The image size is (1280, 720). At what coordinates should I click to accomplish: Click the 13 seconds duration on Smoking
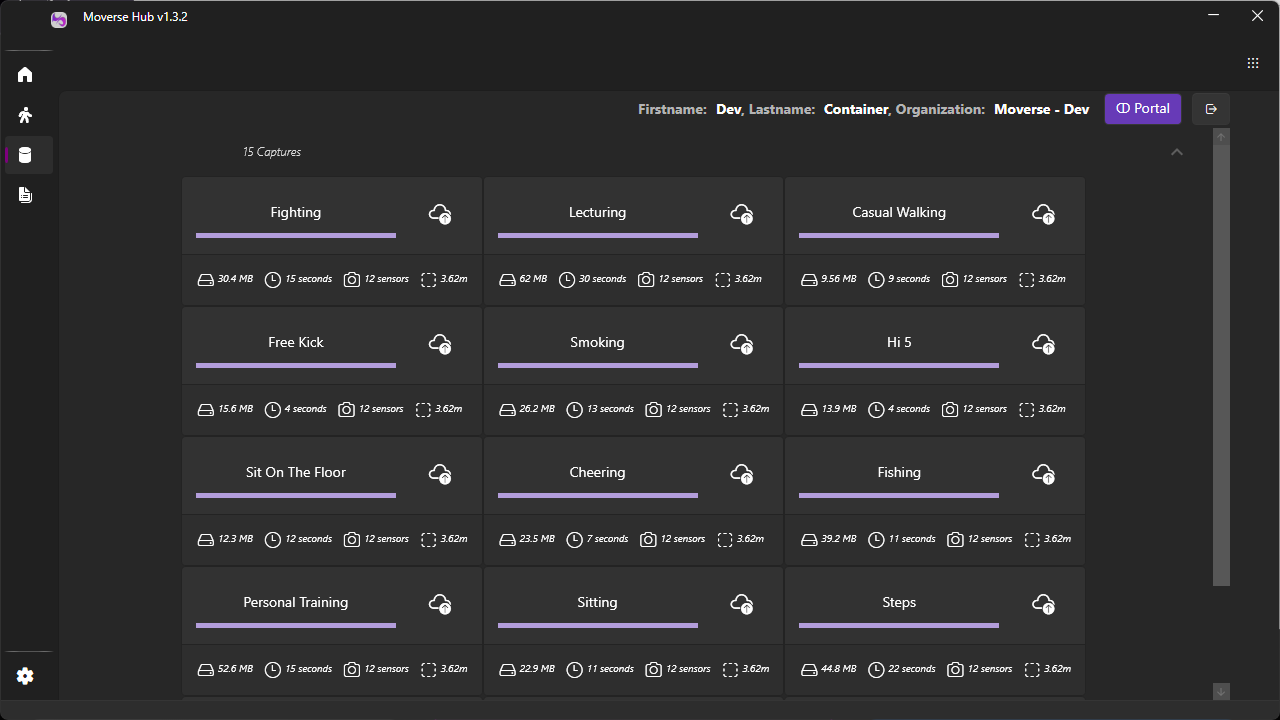click(x=610, y=409)
